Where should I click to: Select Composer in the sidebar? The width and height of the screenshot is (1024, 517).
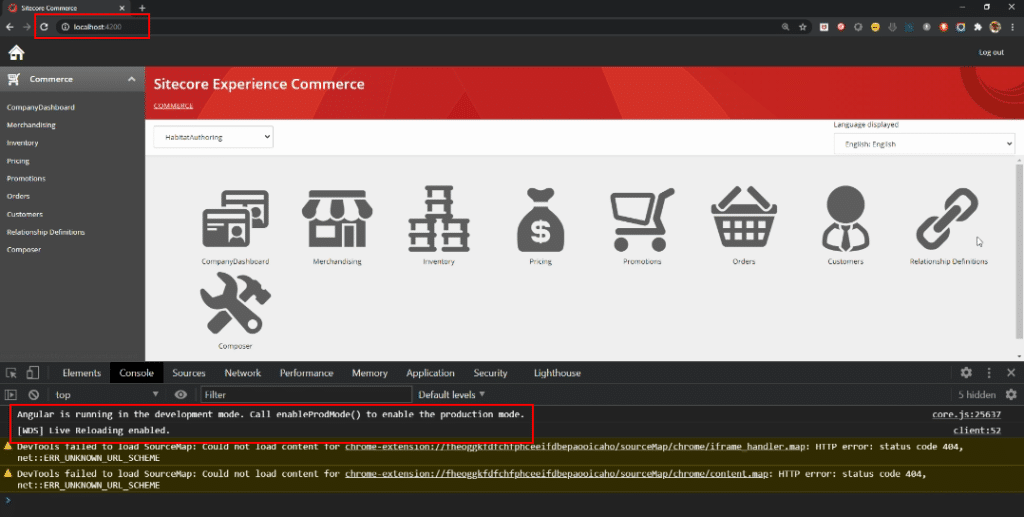(24, 249)
